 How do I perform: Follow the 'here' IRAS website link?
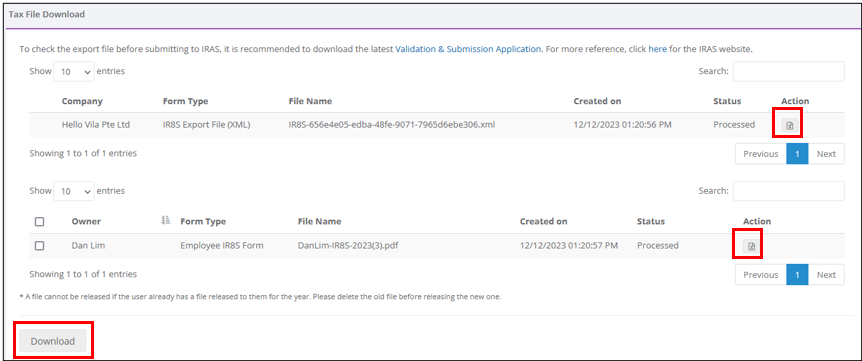(657, 49)
